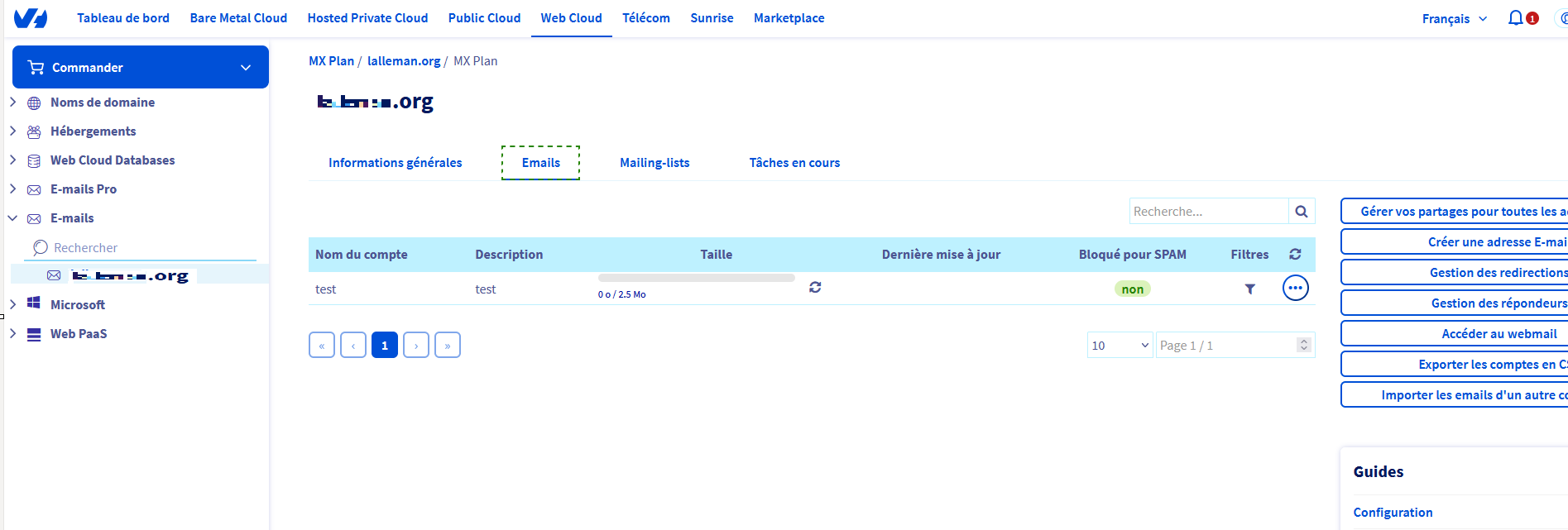Collapse the E-mails tree section
This screenshot has height=530, width=1568.
13,218
